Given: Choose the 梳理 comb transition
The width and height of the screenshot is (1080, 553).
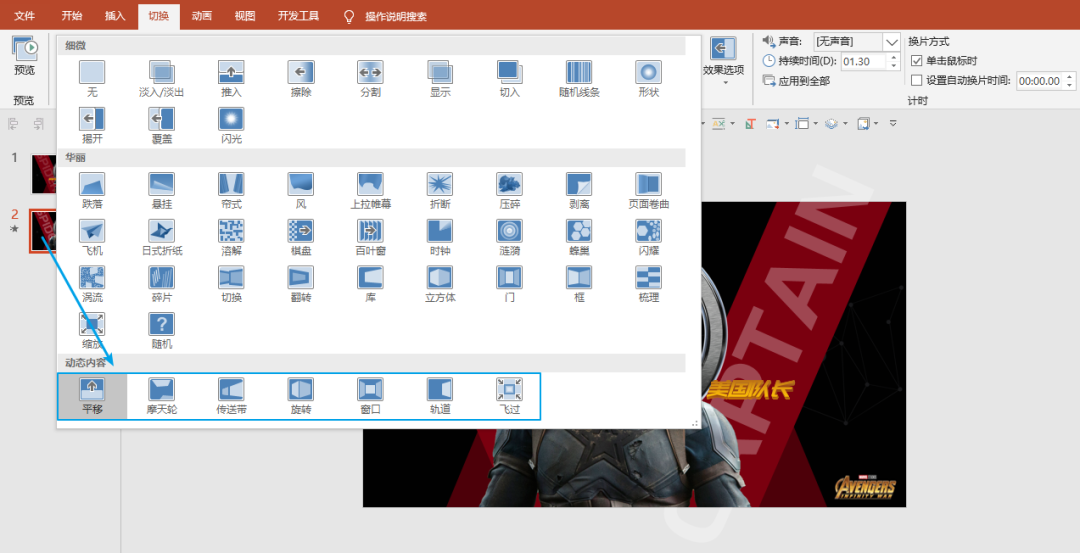Looking at the screenshot, I should (649, 284).
